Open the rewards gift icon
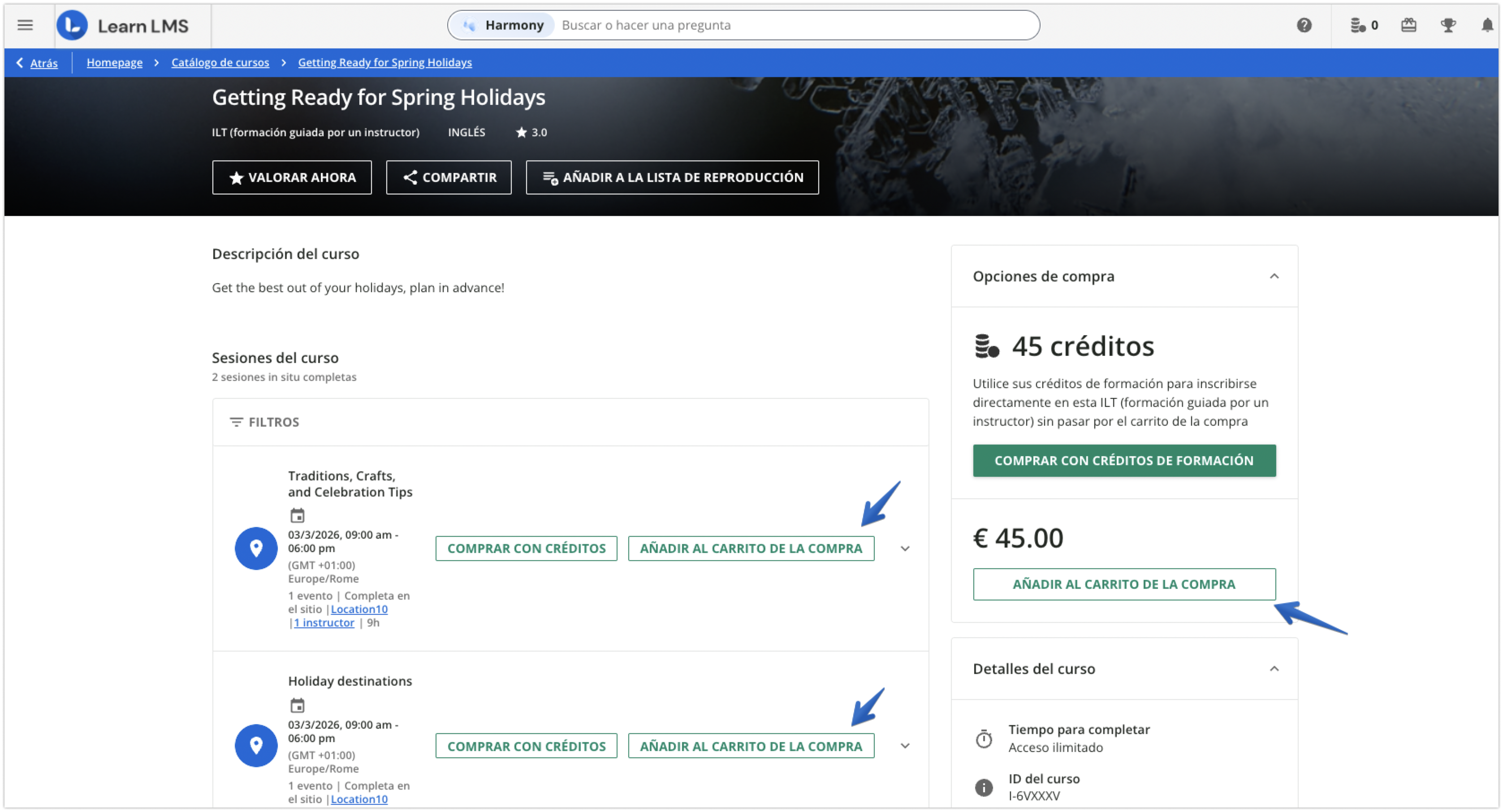This screenshot has height=812, width=1503. 1408,25
